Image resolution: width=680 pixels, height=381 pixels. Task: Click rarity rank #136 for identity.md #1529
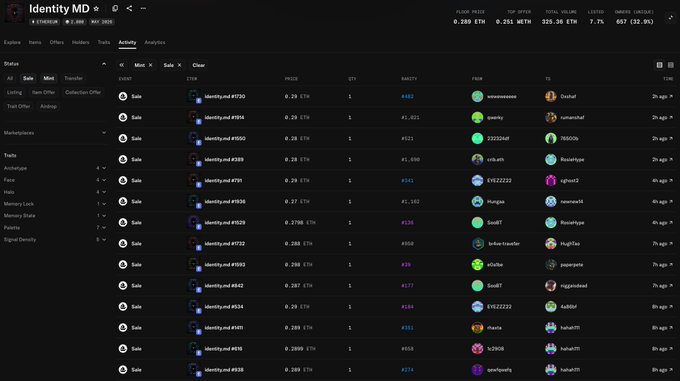pos(407,222)
